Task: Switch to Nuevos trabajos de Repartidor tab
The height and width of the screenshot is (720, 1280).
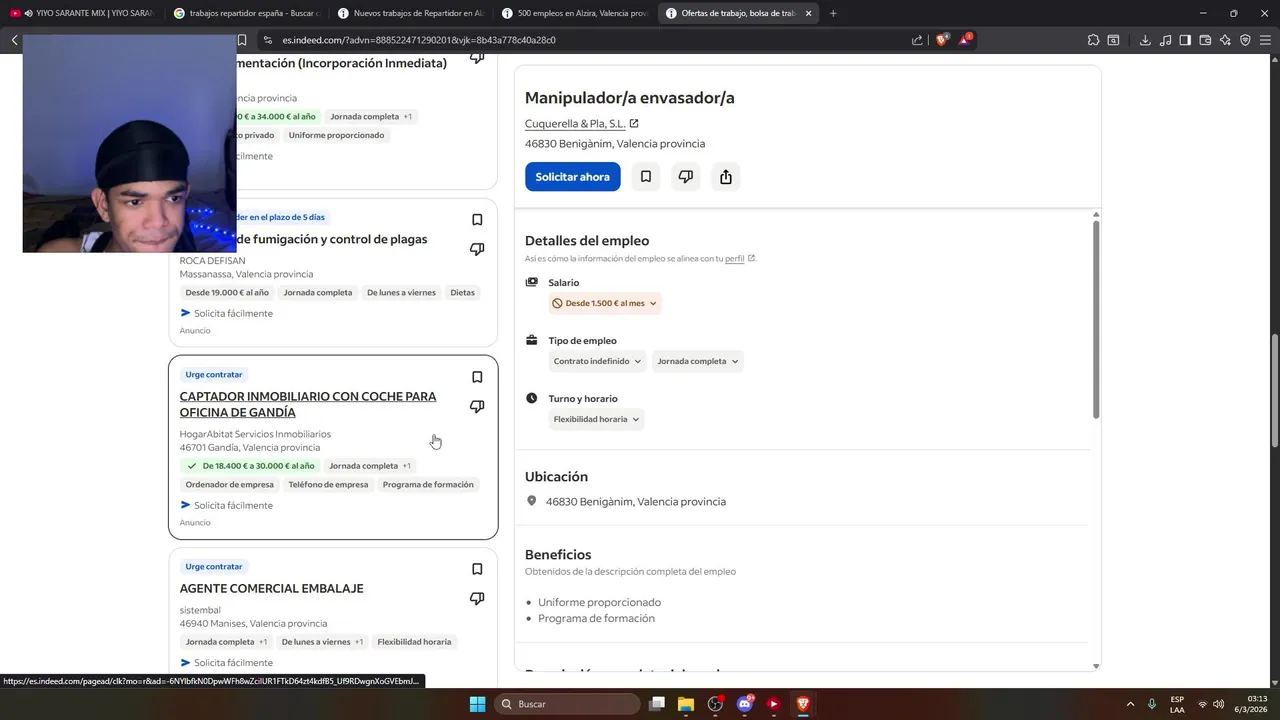Action: point(410,13)
